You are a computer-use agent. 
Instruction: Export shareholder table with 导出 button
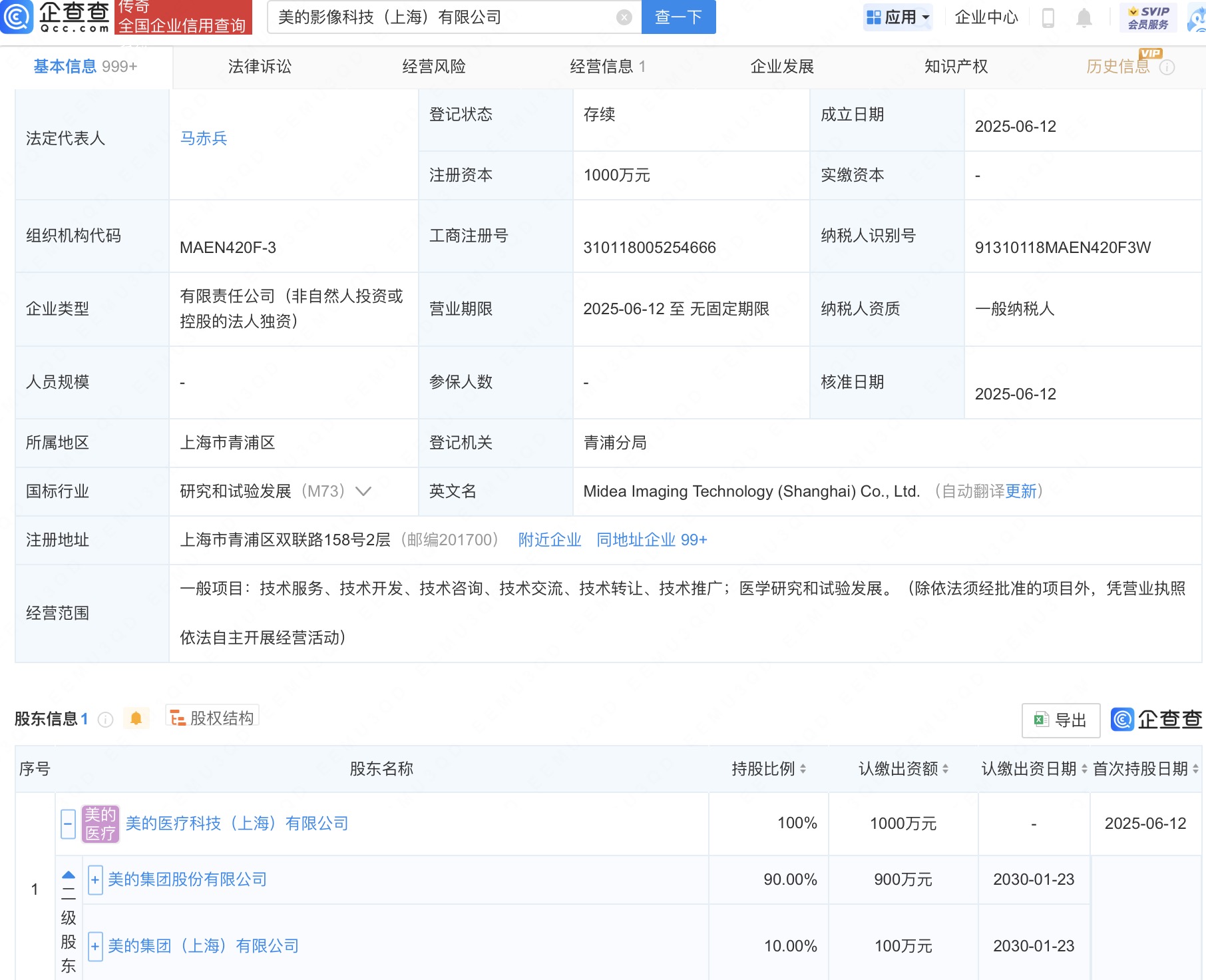coord(1060,720)
